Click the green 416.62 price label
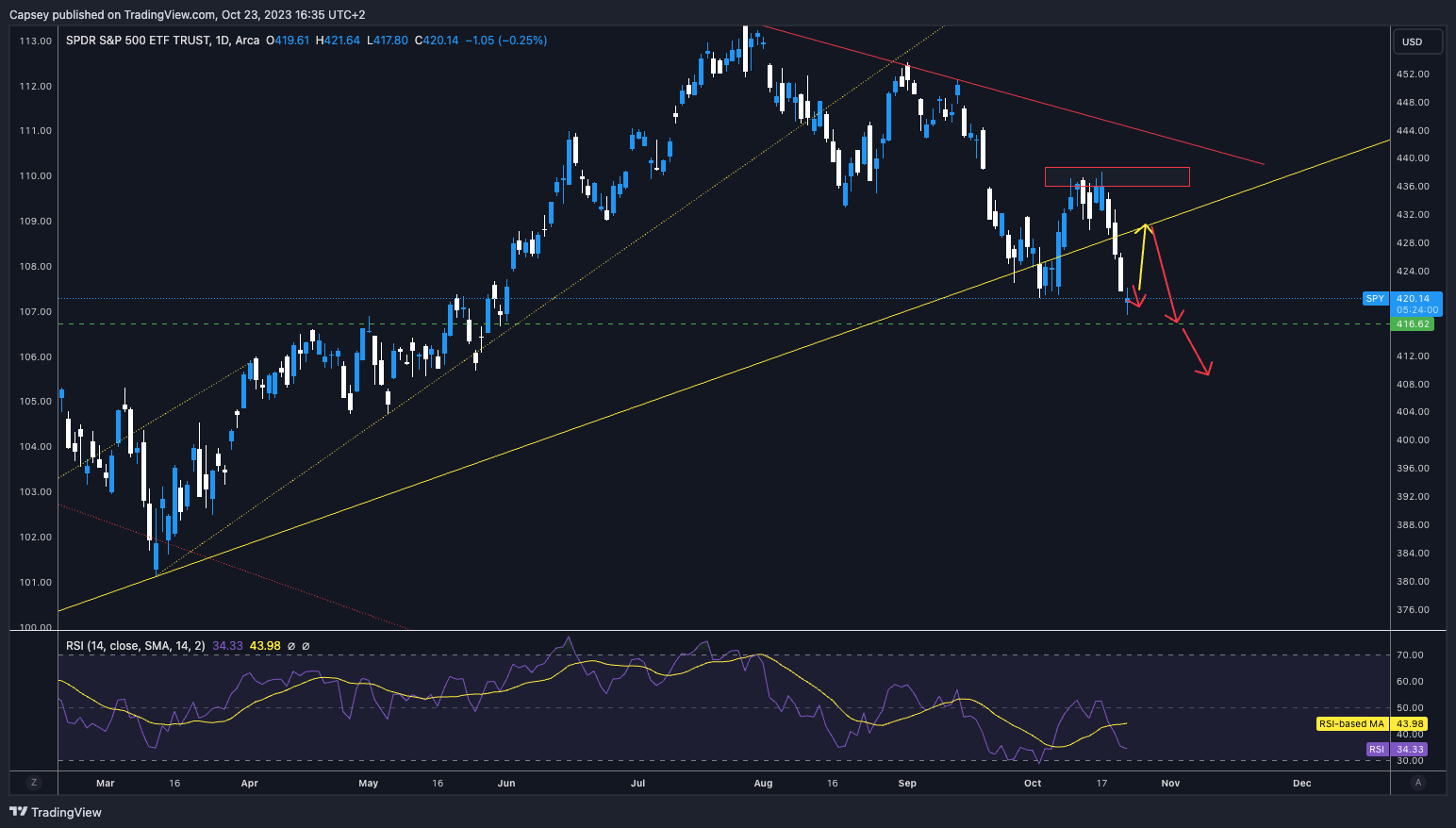This screenshot has height=828, width=1456. 1413,324
